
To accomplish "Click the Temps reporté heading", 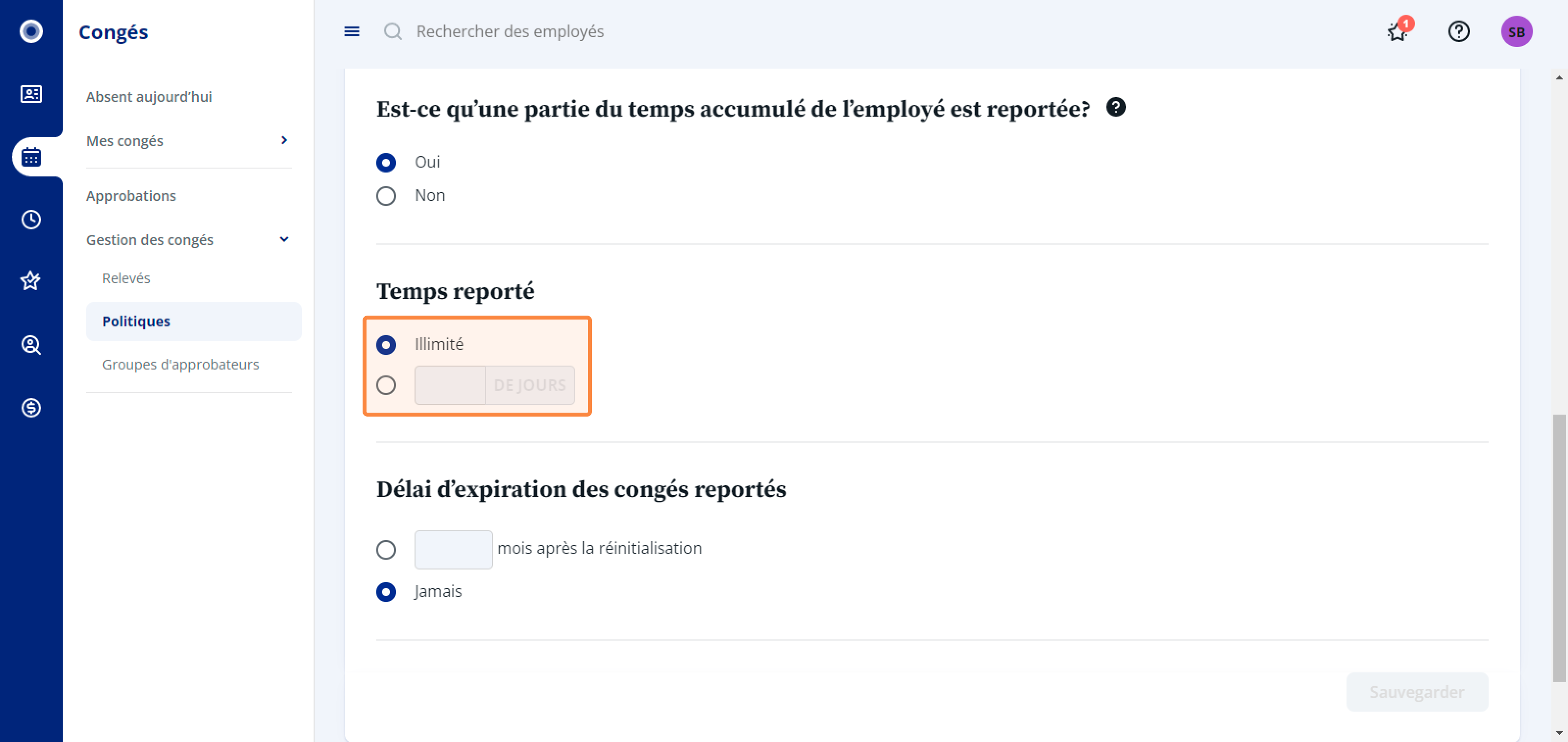I will pos(455,291).
